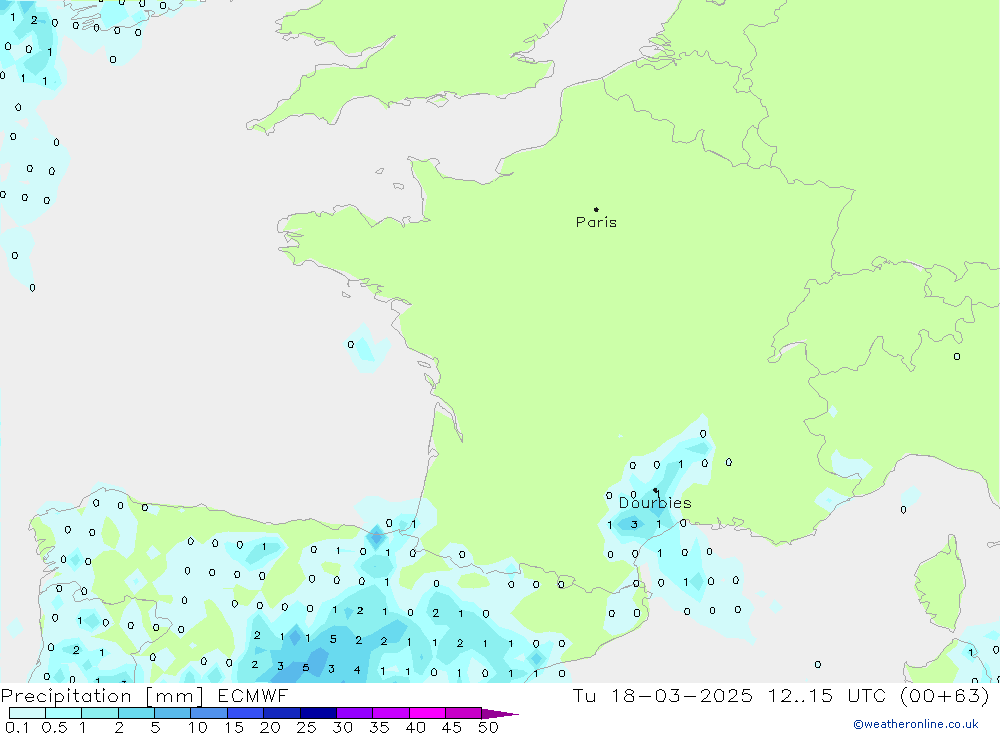Image resolution: width=1000 pixels, height=733 pixels.
Task: Pick the palest cyan 0.1–0.5 legend swatch
Action: [x=27, y=713]
